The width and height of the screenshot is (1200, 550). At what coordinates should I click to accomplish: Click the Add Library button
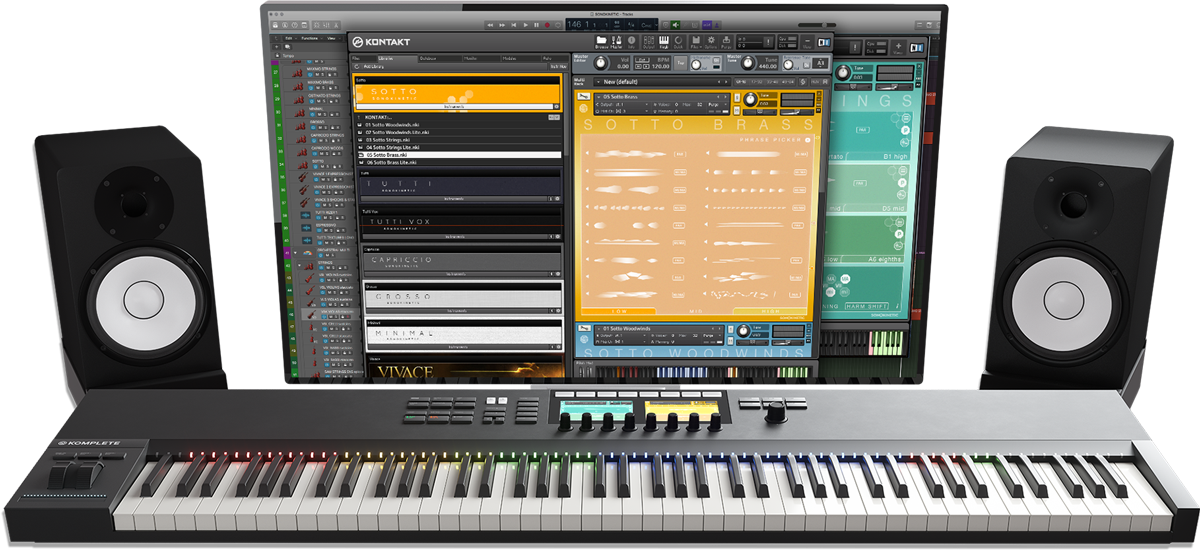coord(374,67)
